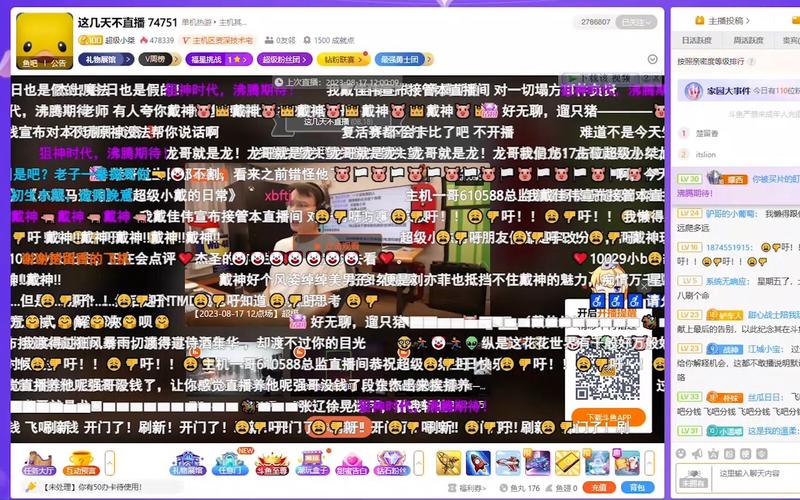The width and height of the screenshot is (800, 500).
Task: Click chat username 系统无响应
Action: click(728, 281)
